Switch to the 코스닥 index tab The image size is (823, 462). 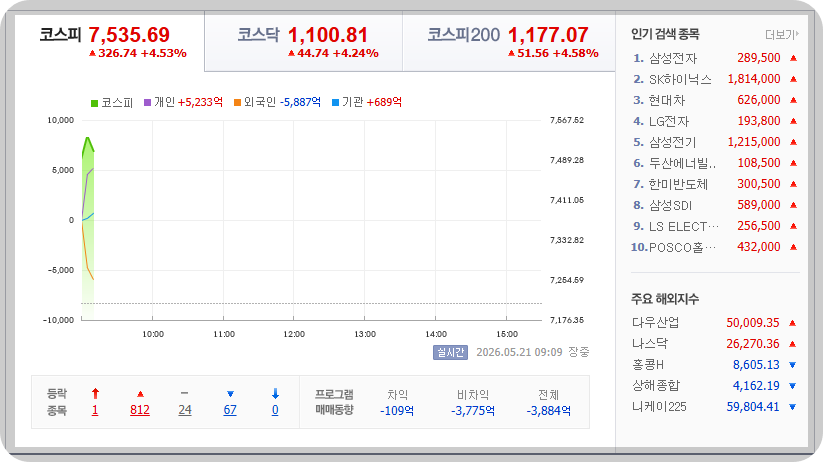[x=303, y=41]
